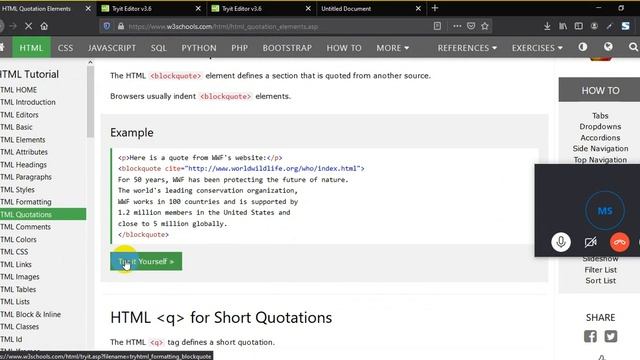Open HTML Colors in sidebar
Image resolution: width=640 pixels, height=360 pixels.
click(x=18, y=240)
